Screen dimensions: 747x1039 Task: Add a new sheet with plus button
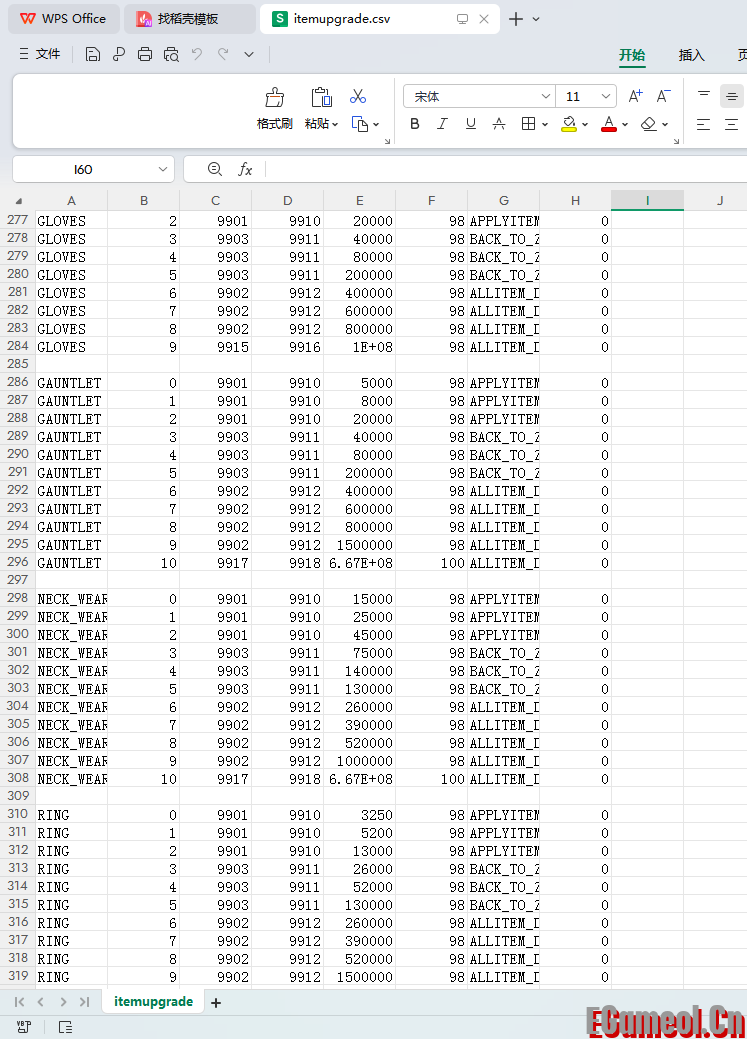click(216, 1002)
